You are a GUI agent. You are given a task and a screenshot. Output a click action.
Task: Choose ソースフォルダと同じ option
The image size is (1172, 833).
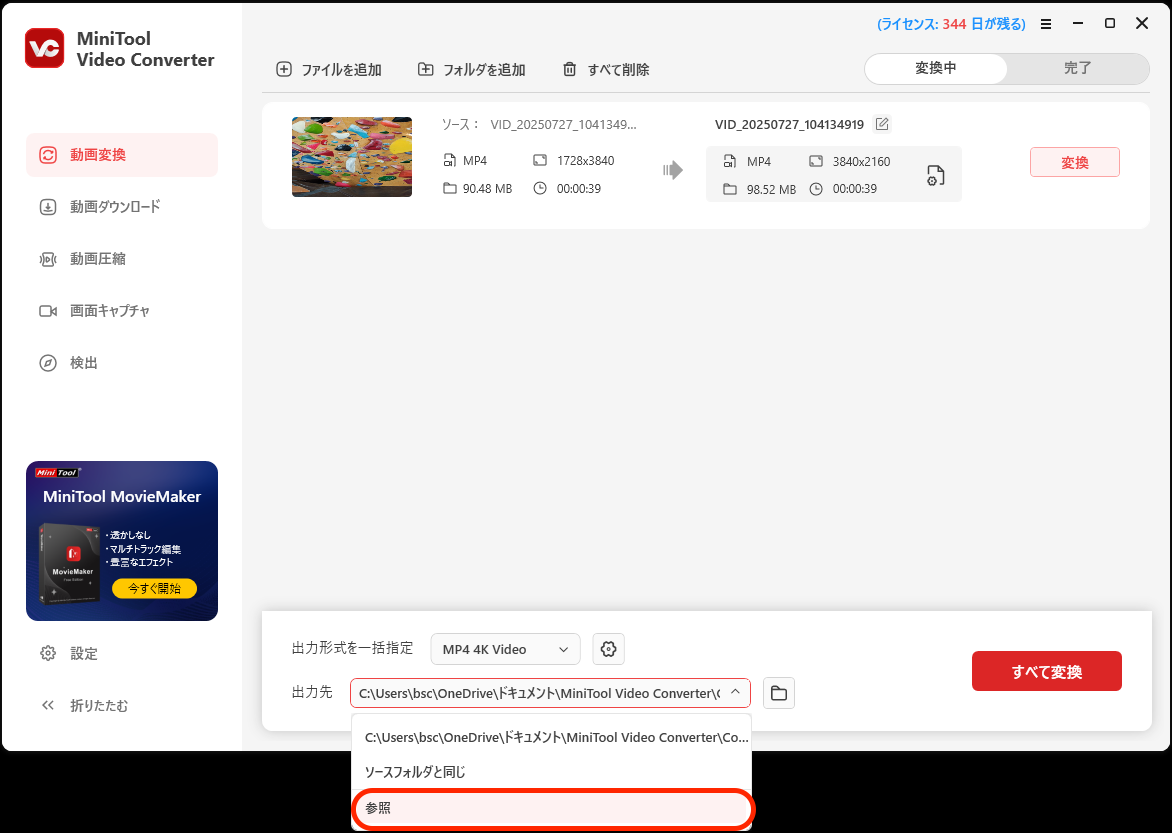(x=552, y=772)
